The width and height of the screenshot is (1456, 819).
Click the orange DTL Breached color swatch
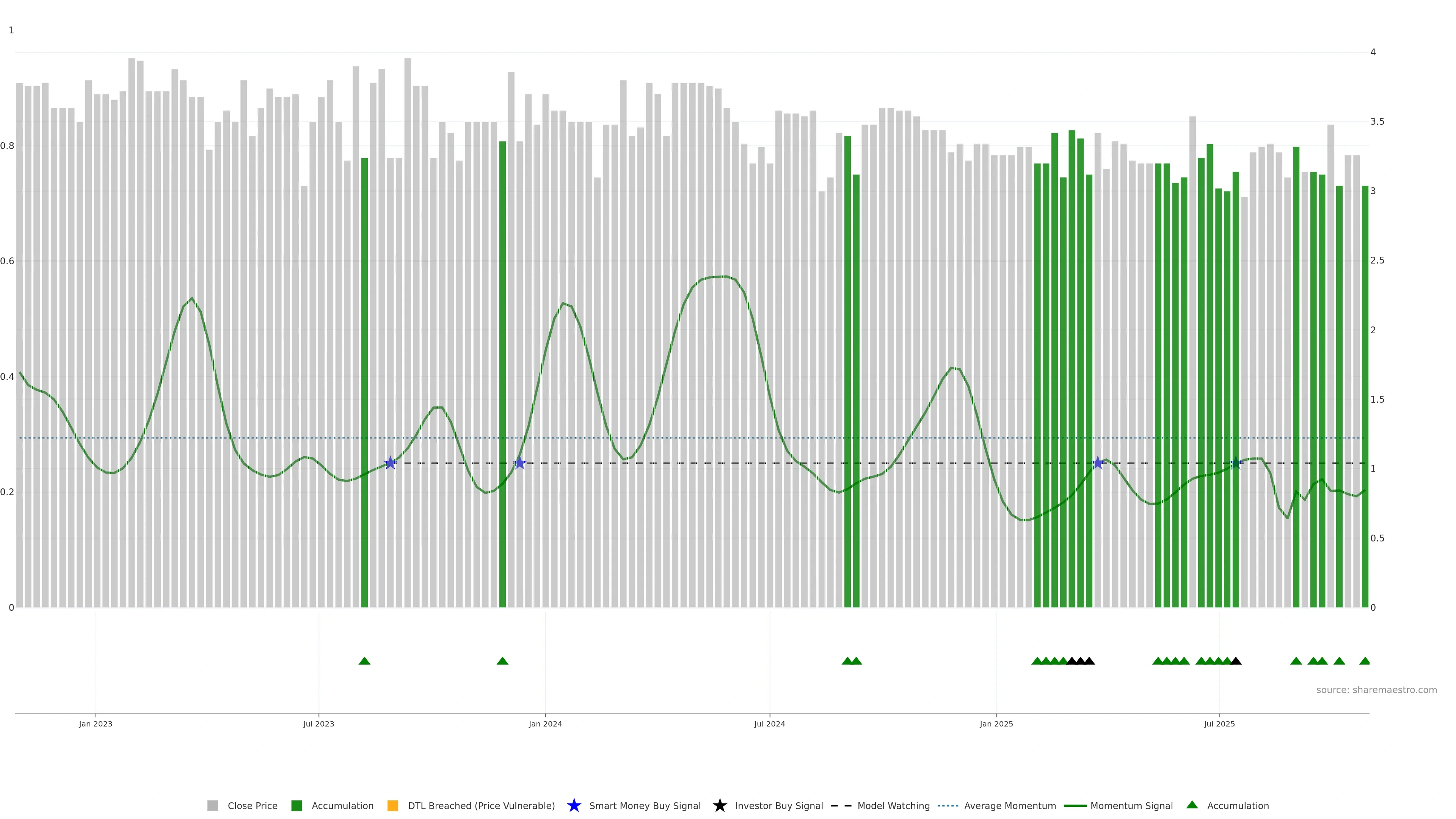point(393,805)
